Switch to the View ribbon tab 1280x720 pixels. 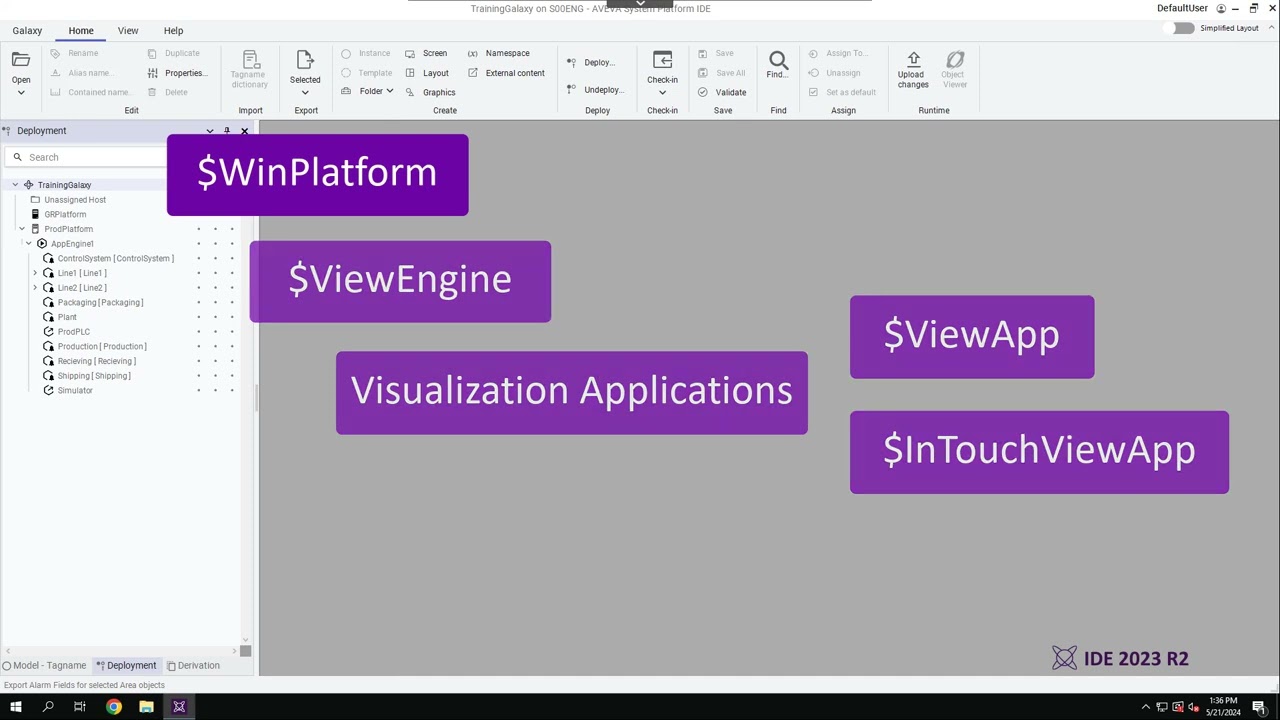click(128, 31)
